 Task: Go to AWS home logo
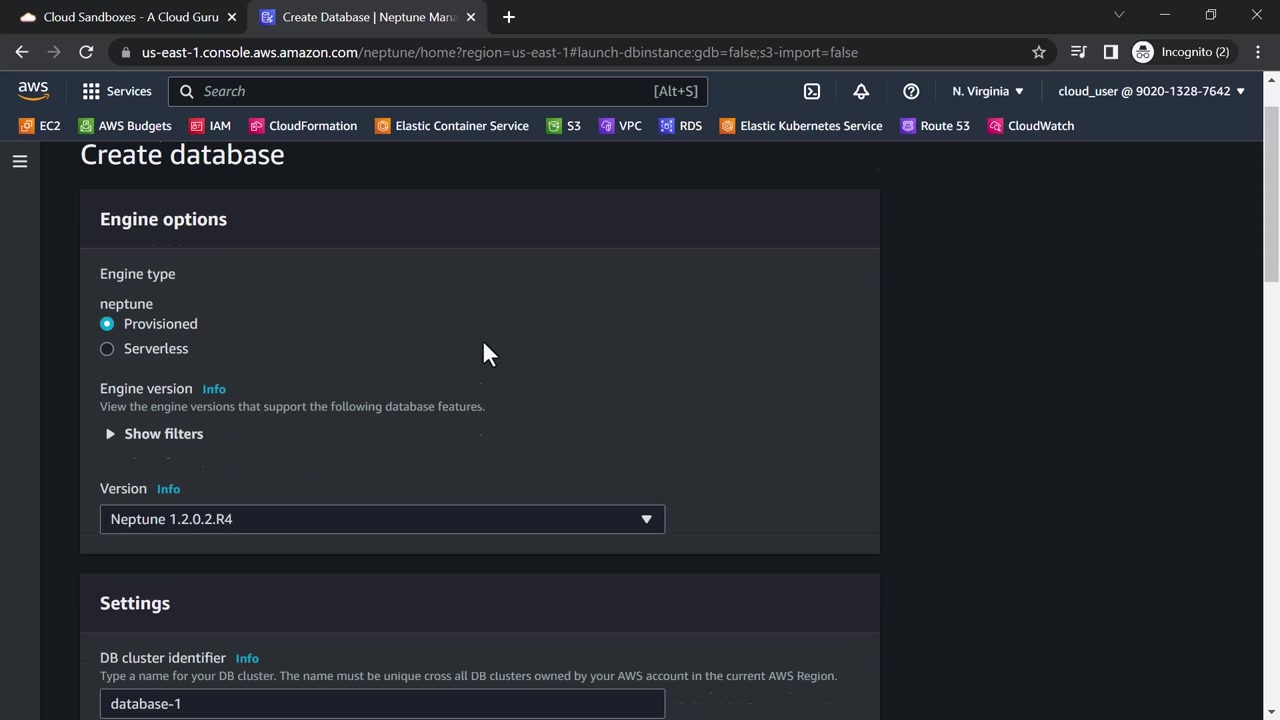(33, 91)
